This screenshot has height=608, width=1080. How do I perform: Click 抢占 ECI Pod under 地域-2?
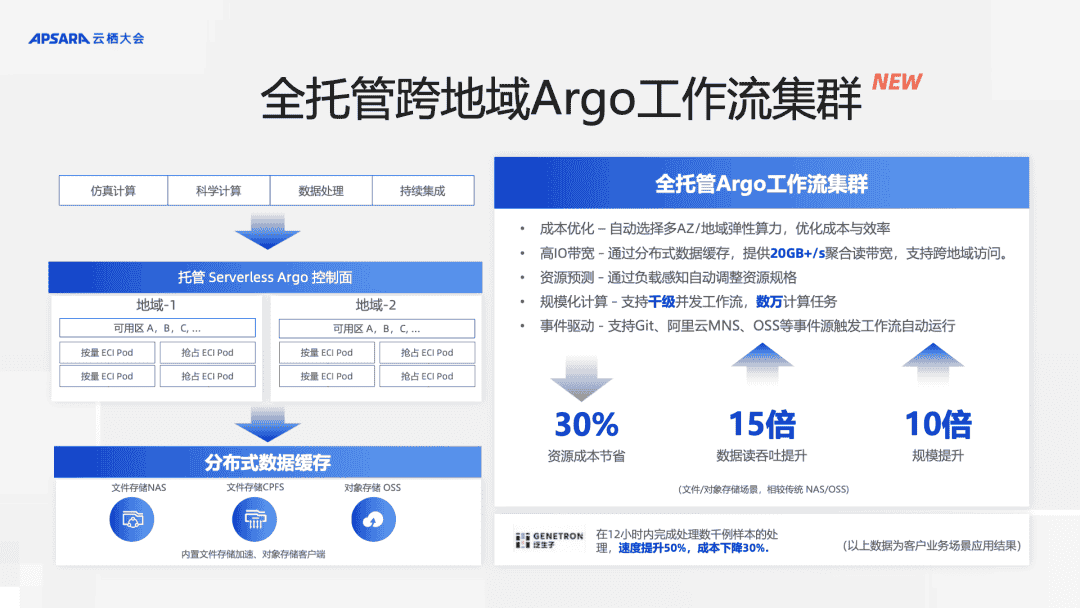pyautogui.click(x=427, y=352)
